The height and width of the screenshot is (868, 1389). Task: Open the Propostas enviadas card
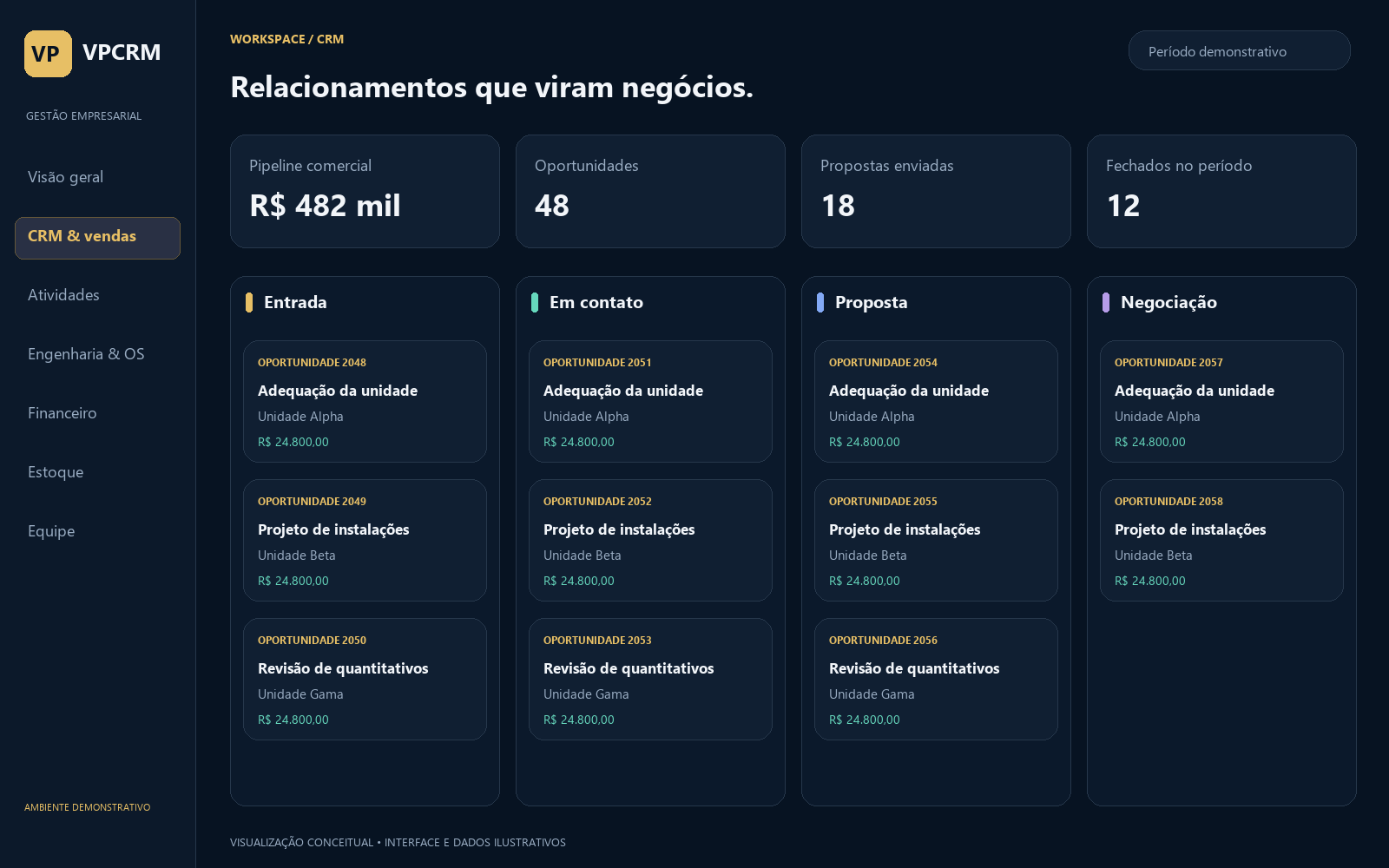coord(936,191)
